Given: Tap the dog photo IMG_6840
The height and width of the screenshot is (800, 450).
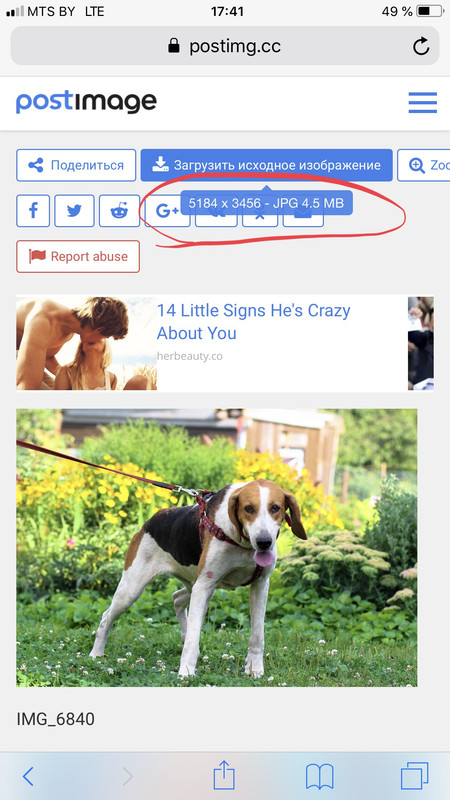Looking at the screenshot, I should 217,547.
